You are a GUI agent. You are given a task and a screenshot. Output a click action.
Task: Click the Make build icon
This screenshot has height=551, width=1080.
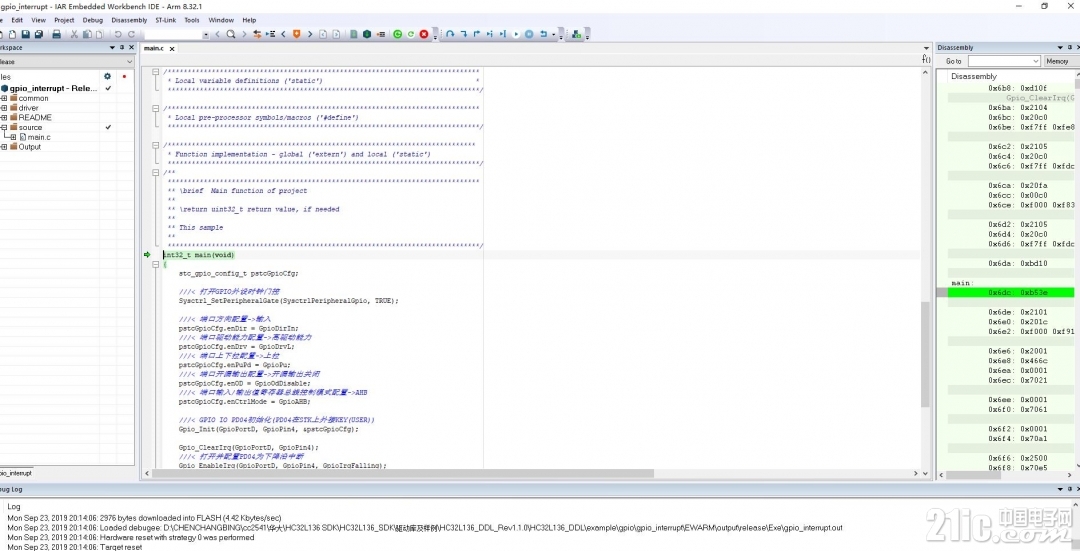[367, 34]
